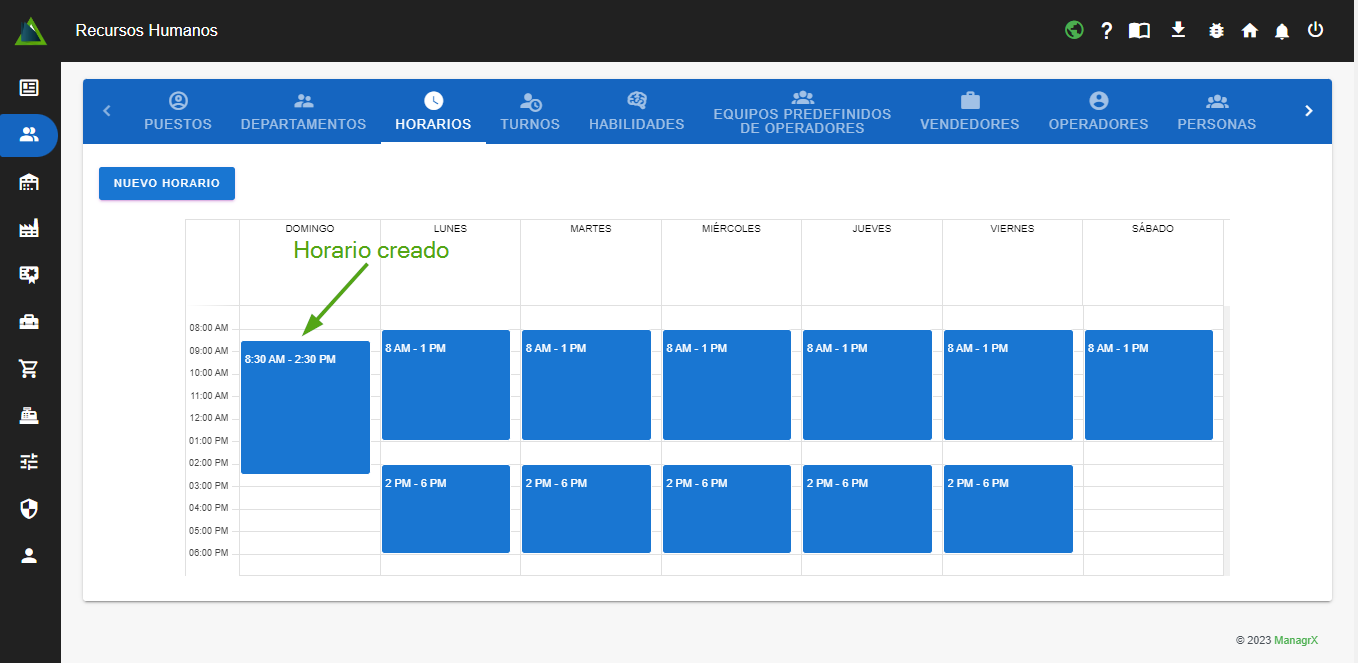Screen dimensions: 1358x663
Task: Open the warehouse sidebar icon
Action: (29, 182)
